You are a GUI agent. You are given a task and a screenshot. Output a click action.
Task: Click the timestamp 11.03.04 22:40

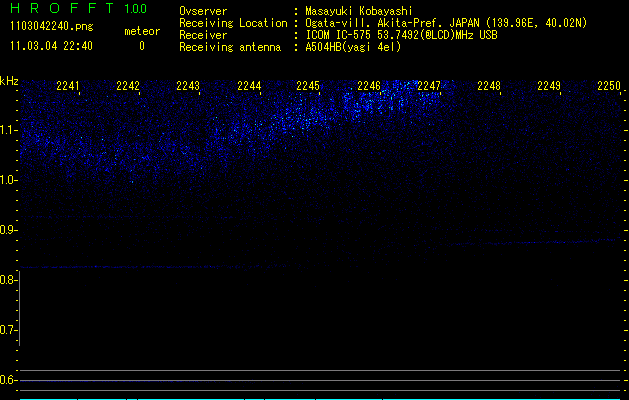[x=51, y=46]
